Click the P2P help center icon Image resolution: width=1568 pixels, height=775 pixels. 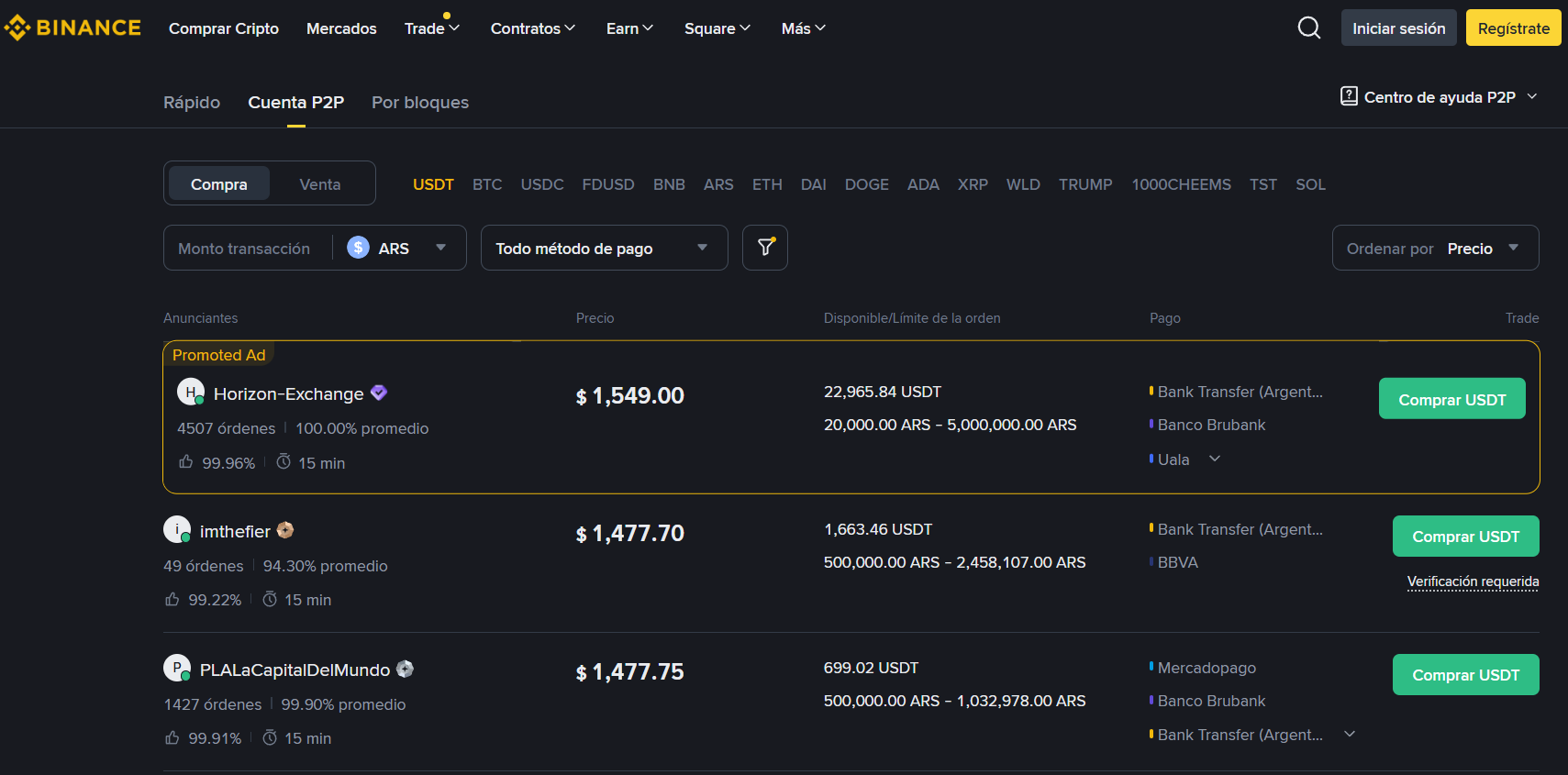[x=1349, y=96]
